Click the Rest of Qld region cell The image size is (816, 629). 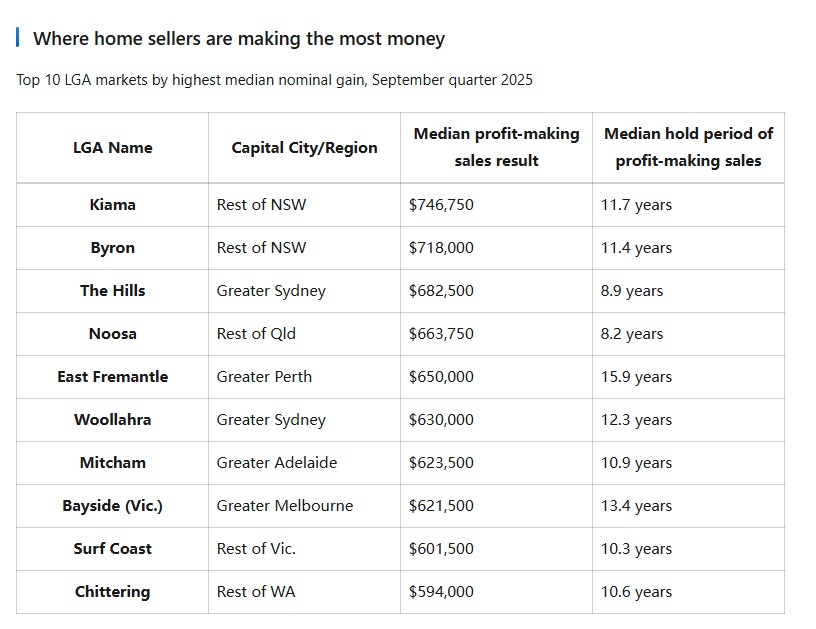[256, 334]
